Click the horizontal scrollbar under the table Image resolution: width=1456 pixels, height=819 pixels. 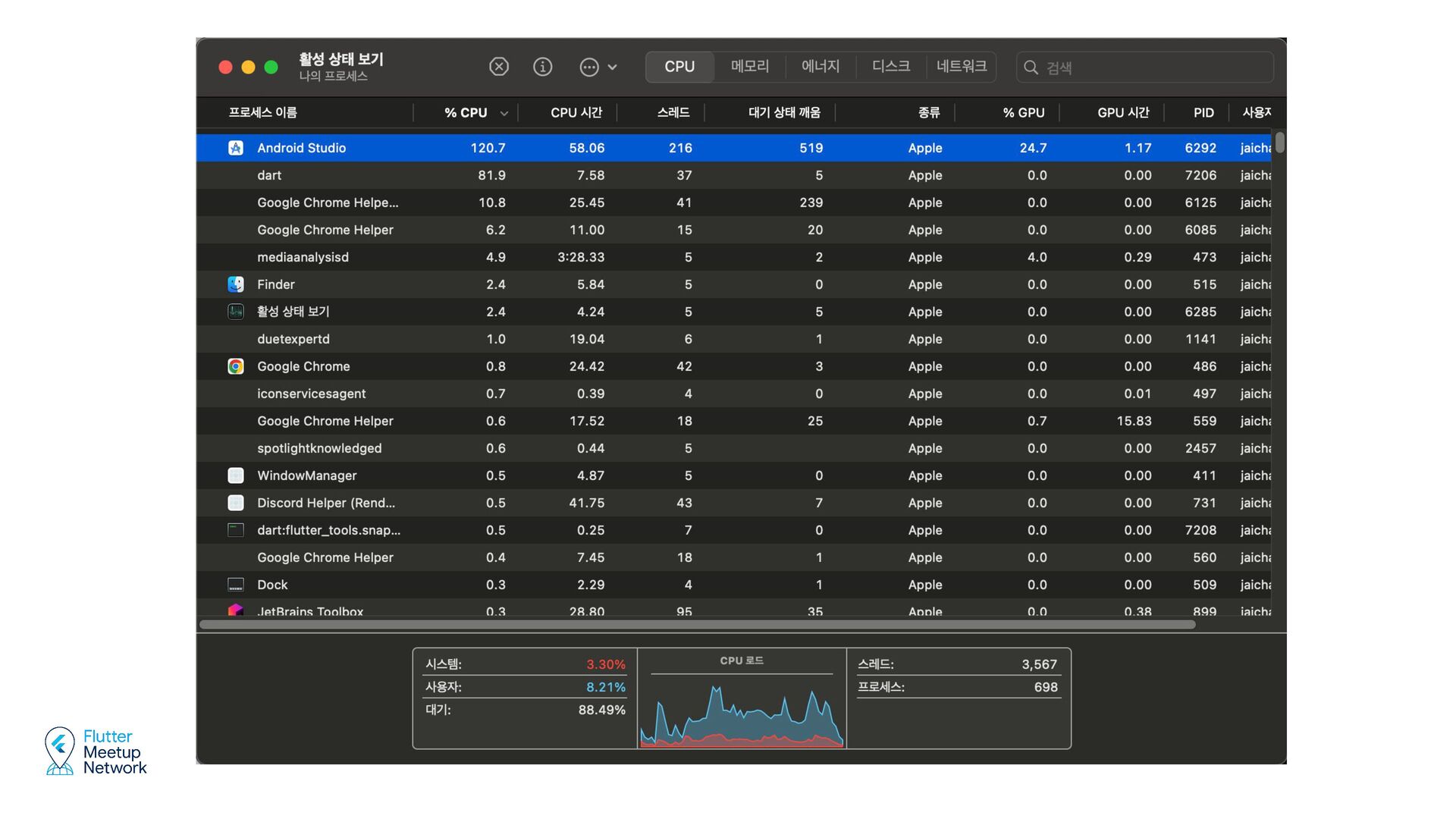click(x=696, y=625)
